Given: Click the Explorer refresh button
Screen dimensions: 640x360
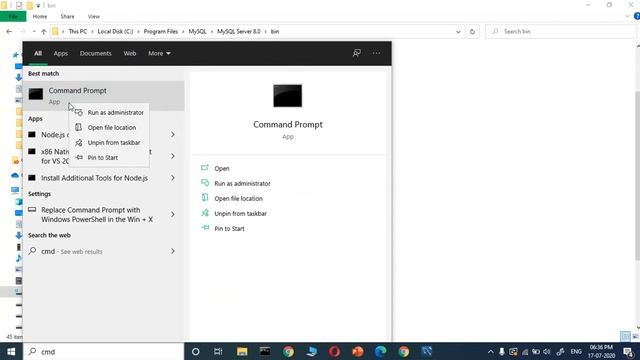Looking at the screenshot, I should [x=472, y=31].
